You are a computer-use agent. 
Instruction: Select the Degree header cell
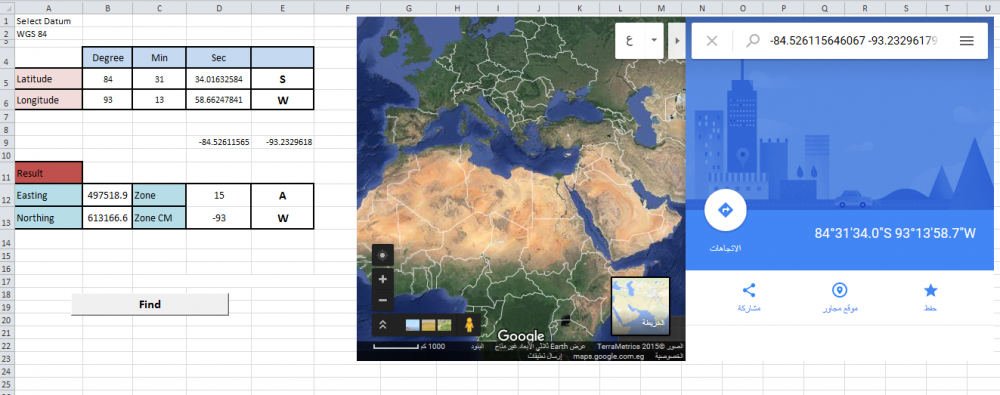click(108, 57)
